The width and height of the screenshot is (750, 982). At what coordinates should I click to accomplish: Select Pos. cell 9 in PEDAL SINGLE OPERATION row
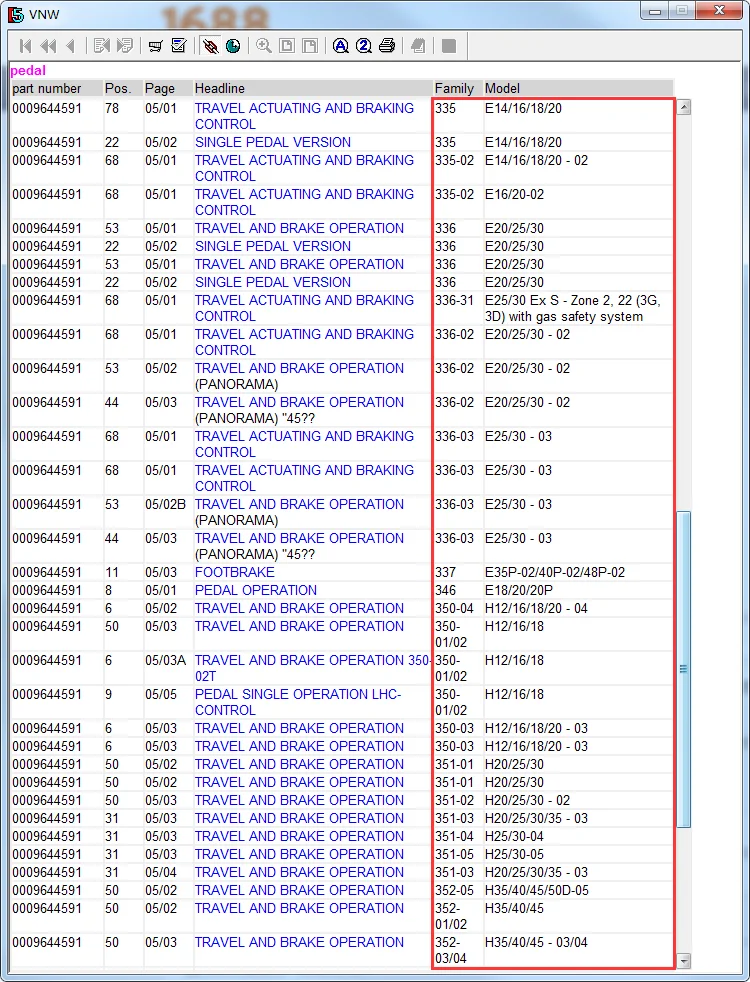108,695
